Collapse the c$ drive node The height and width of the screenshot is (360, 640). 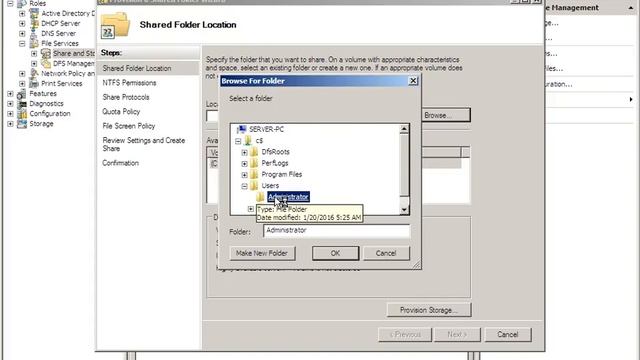point(238,141)
